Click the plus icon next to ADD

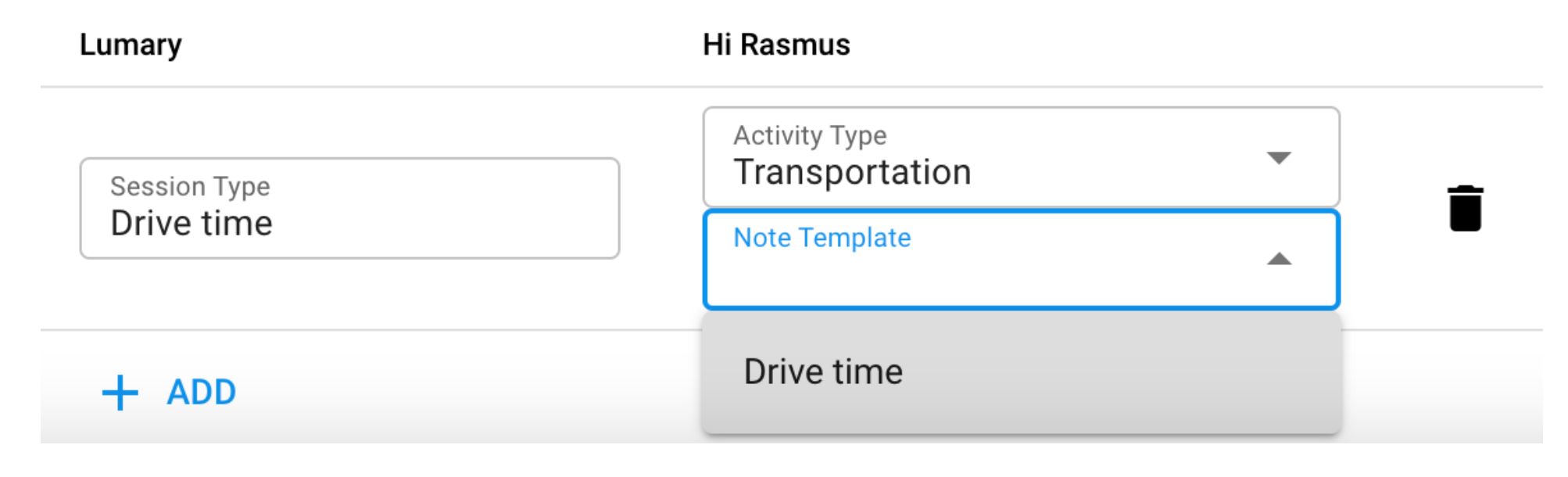coord(119,393)
